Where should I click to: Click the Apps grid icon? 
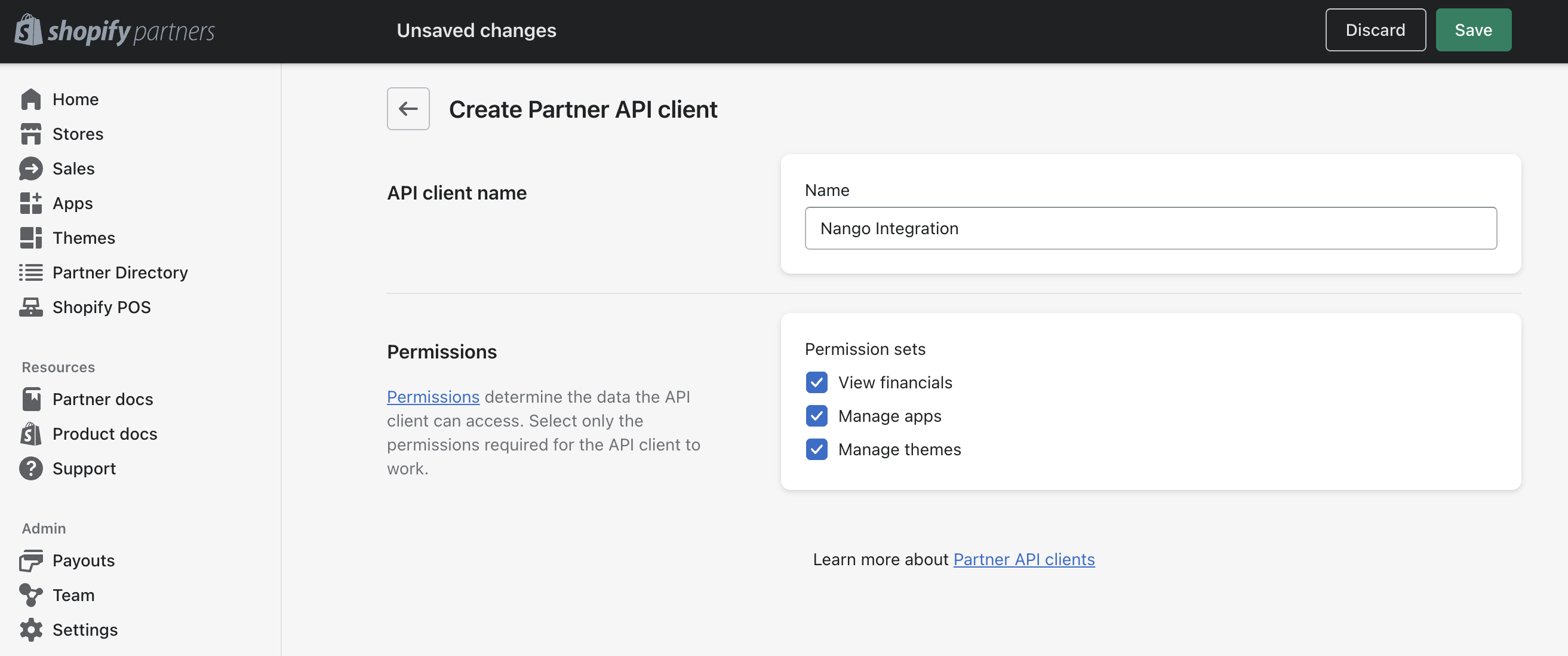click(x=30, y=204)
